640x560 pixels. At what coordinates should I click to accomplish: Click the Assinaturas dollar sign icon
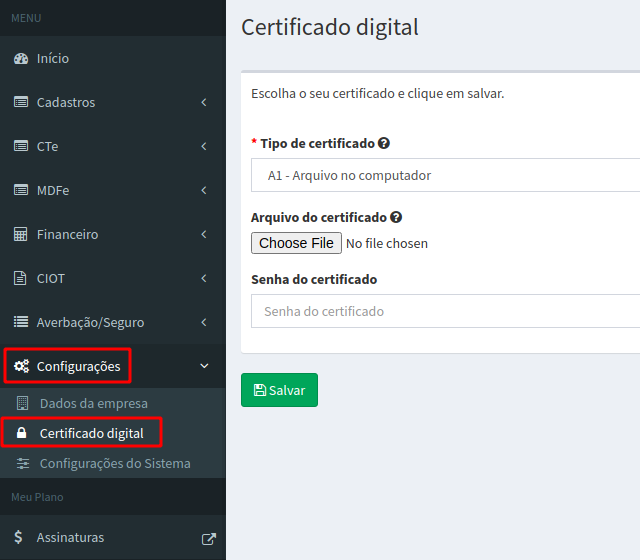(20, 537)
